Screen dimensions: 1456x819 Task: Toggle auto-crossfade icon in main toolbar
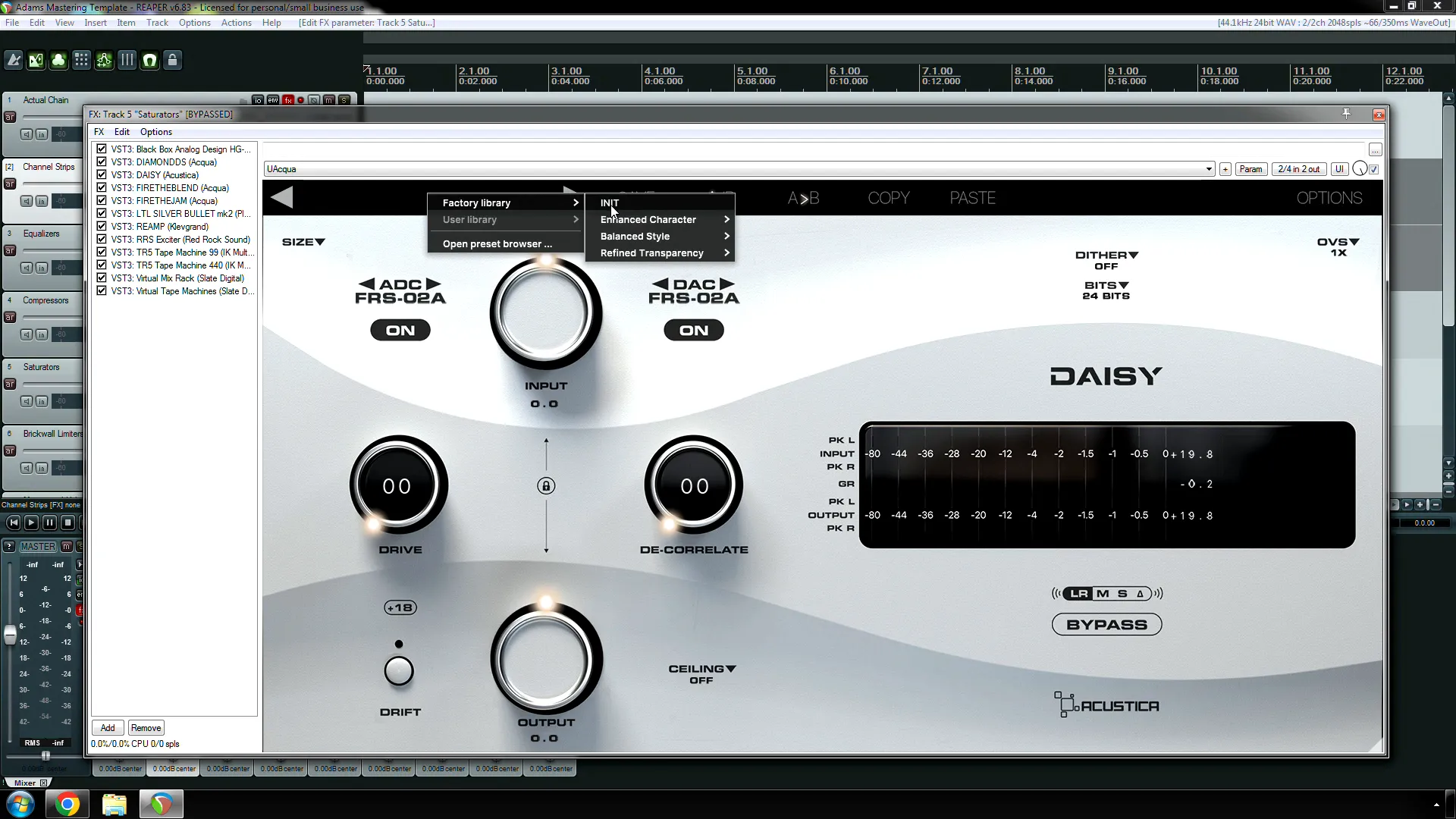(36, 60)
